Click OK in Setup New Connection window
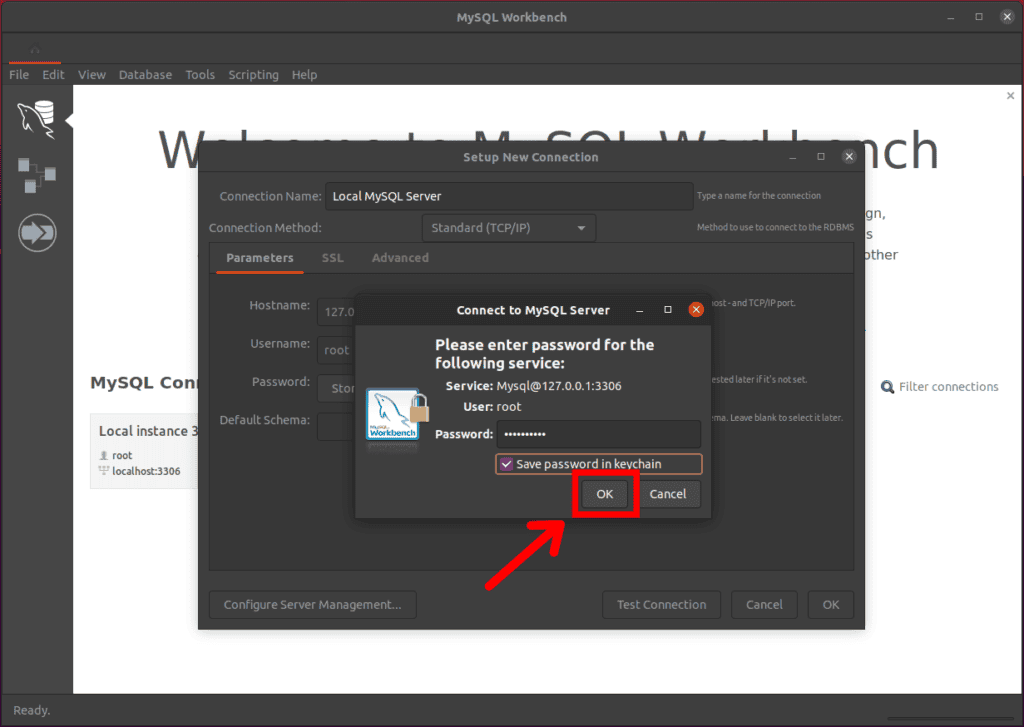Screen dimensions: 1024x727 (x=831, y=605)
